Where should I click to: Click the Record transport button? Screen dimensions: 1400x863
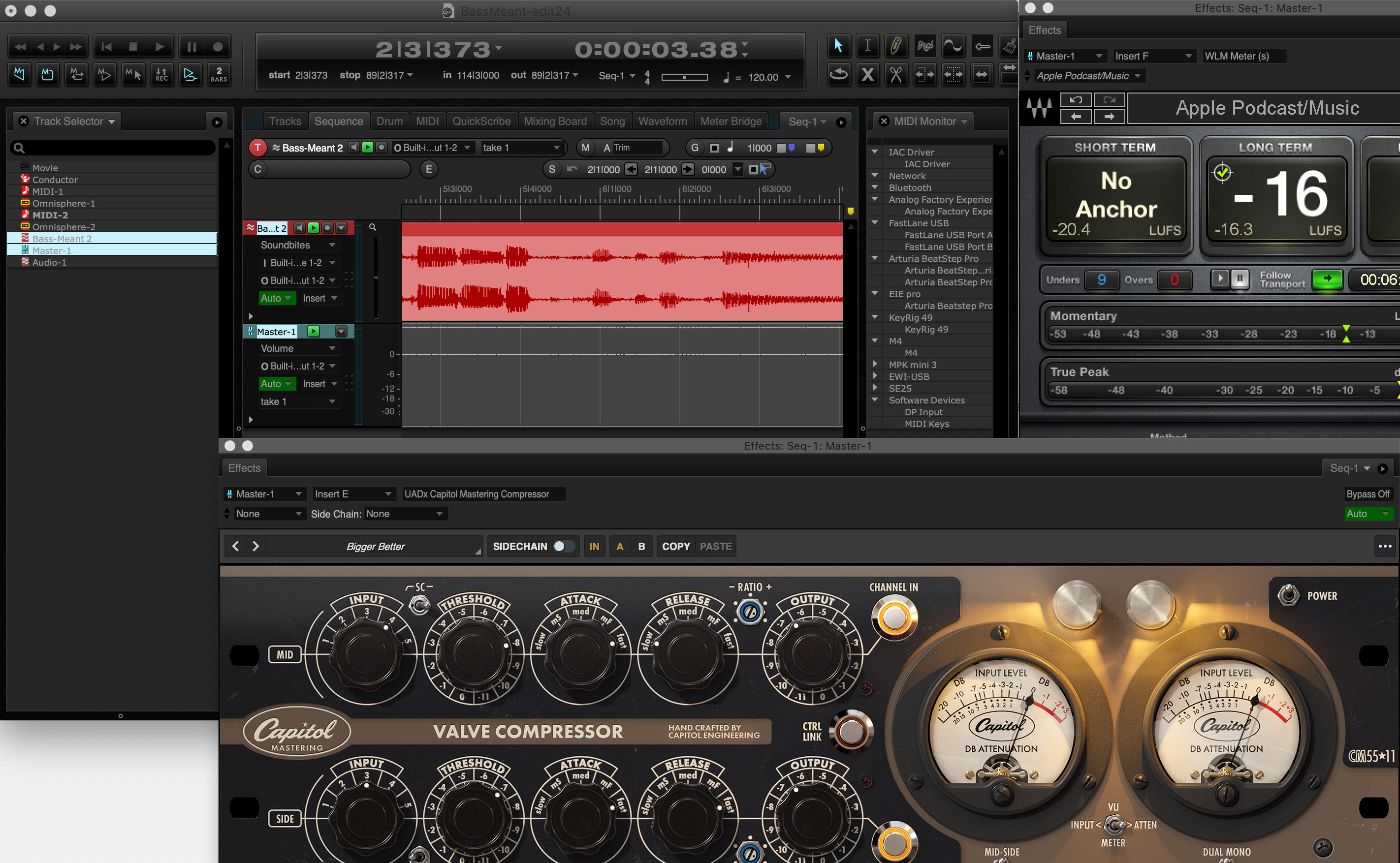click(x=218, y=47)
